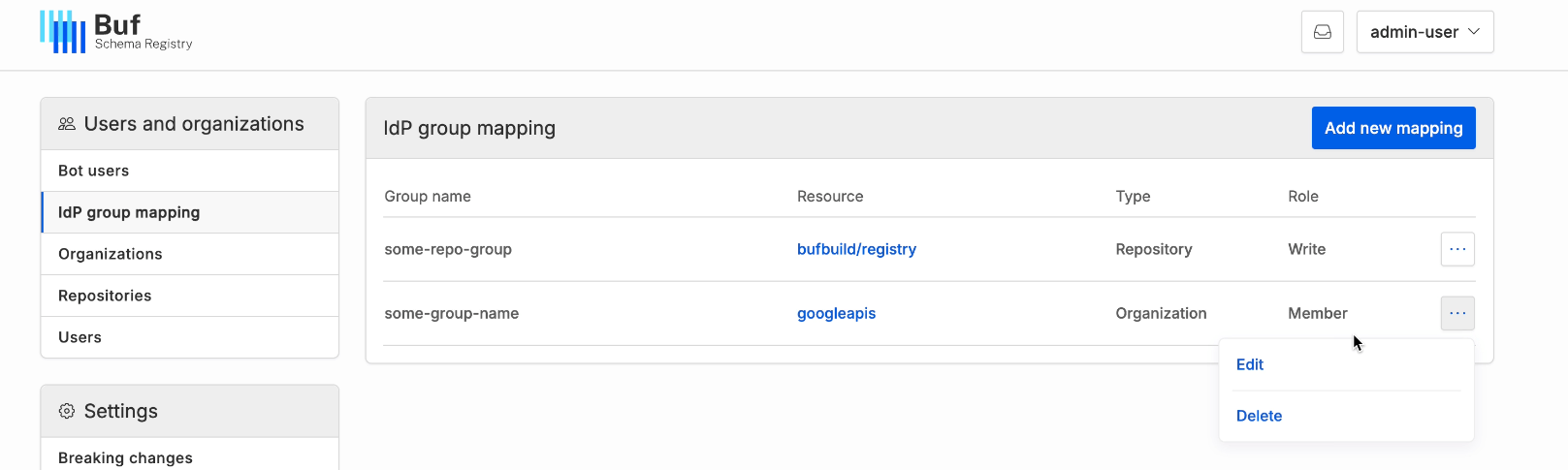Go to Bot users page
This screenshot has height=470, width=1568.
[x=190, y=171]
